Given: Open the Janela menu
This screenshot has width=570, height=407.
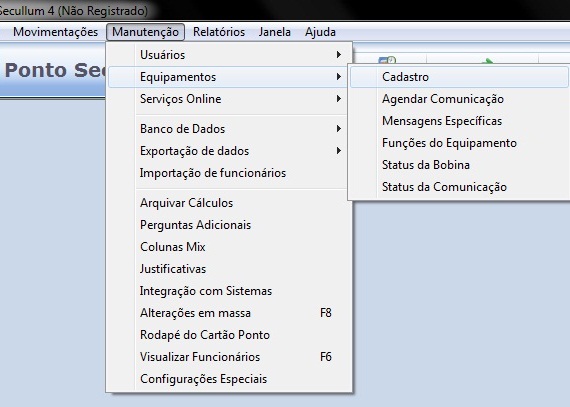Looking at the screenshot, I should [x=274, y=32].
